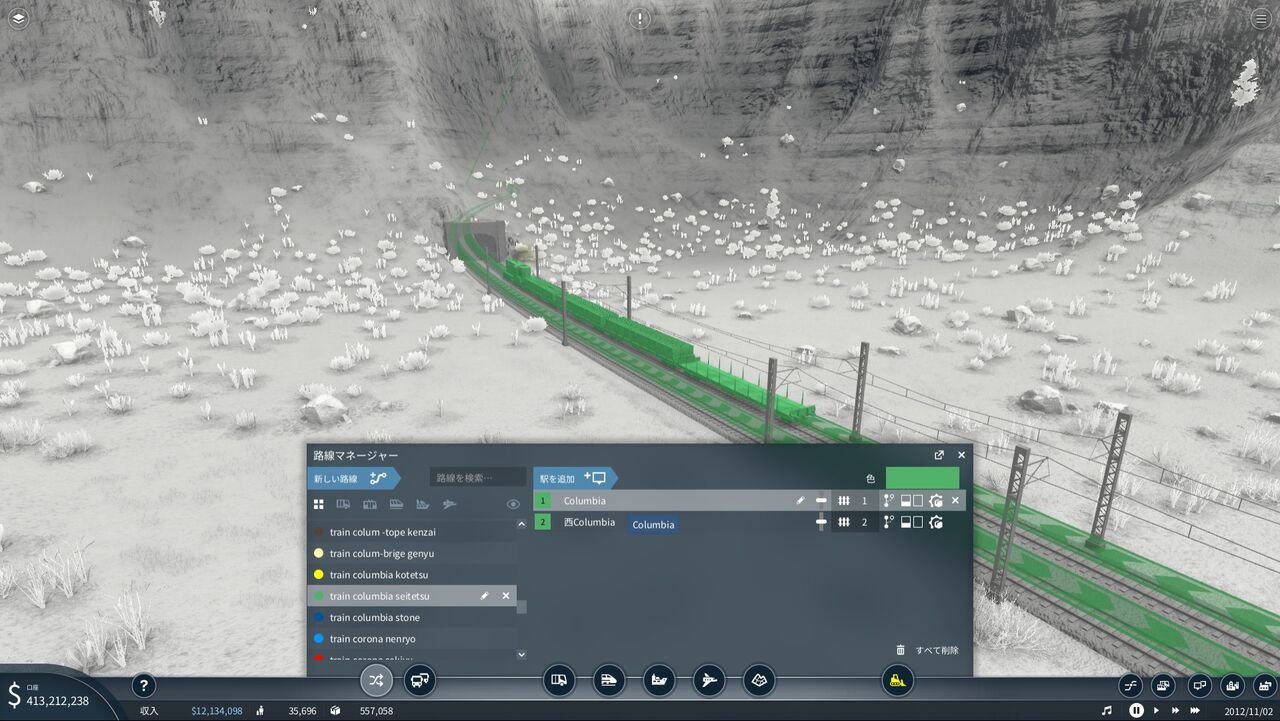Click the $12,134,098 income value
The image size is (1280, 721).
click(217, 711)
